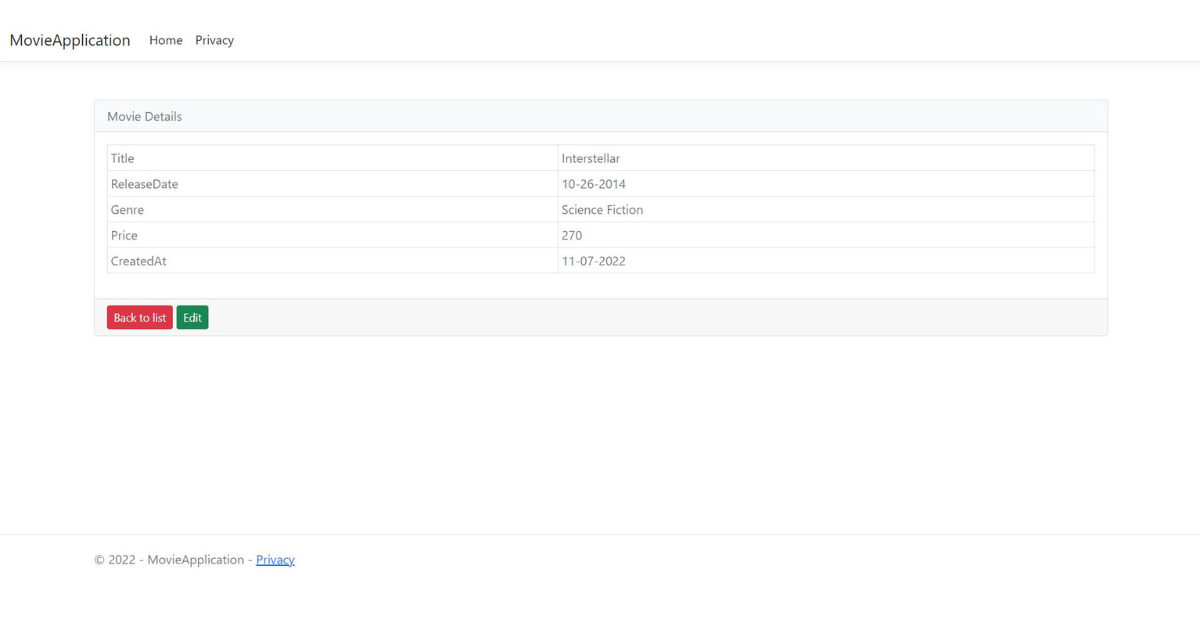
Task: Click the navbar area above the page
Action: point(600,30)
